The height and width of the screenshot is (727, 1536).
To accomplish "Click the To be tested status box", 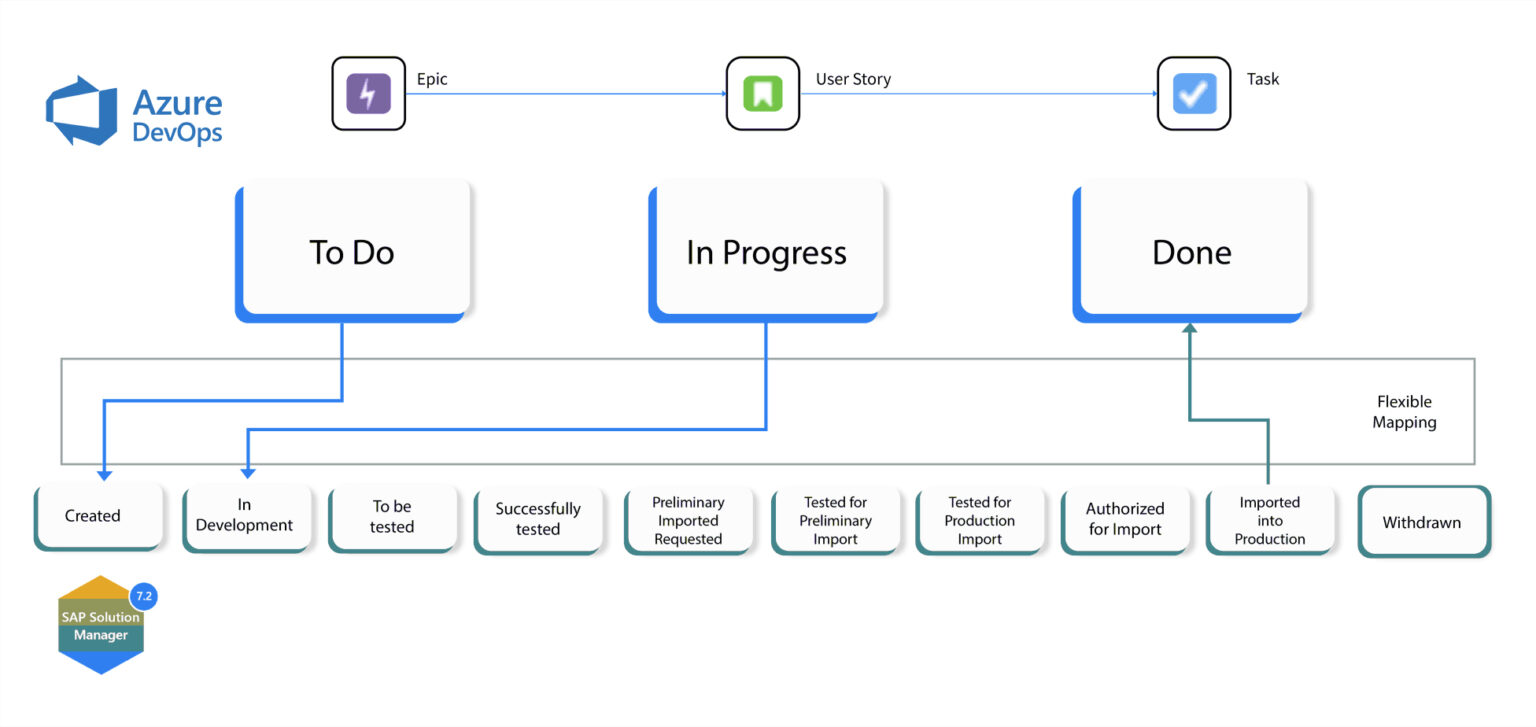I will [x=391, y=518].
